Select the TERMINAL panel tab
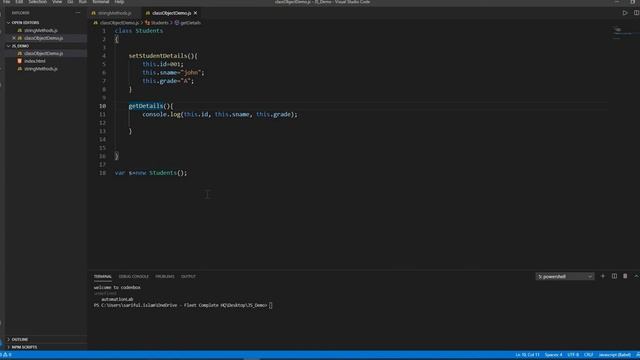The image size is (640, 360). pyautogui.click(x=102, y=276)
